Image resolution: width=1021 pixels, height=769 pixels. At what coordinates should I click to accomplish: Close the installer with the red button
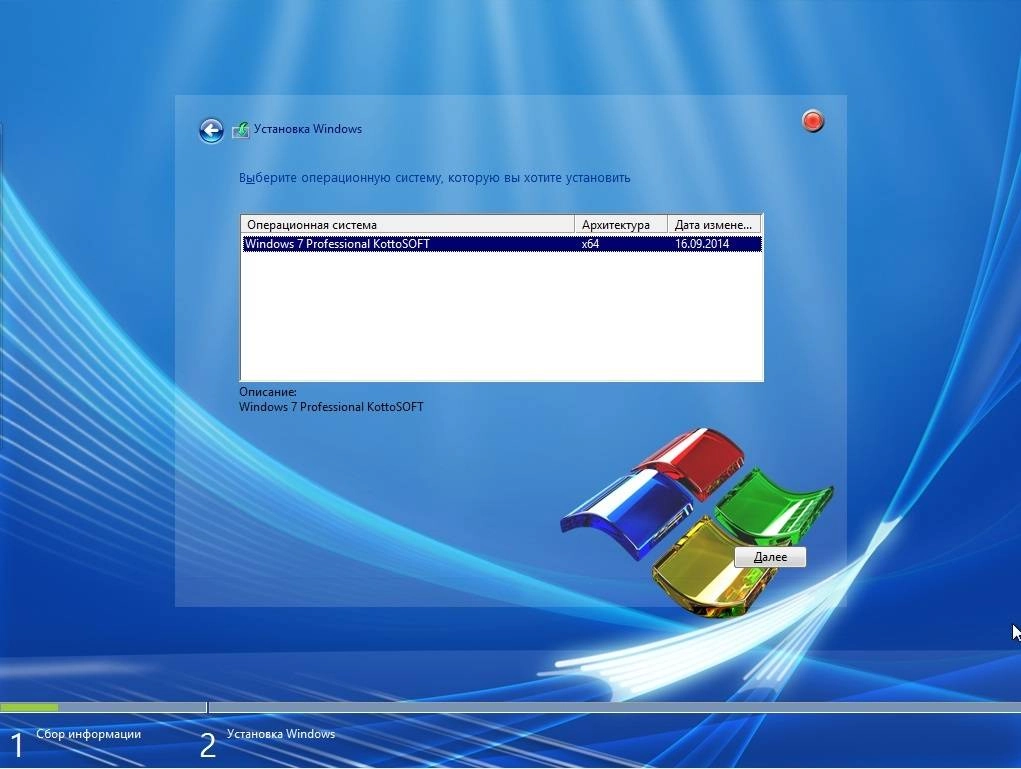pyautogui.click(x=813, y=121)
